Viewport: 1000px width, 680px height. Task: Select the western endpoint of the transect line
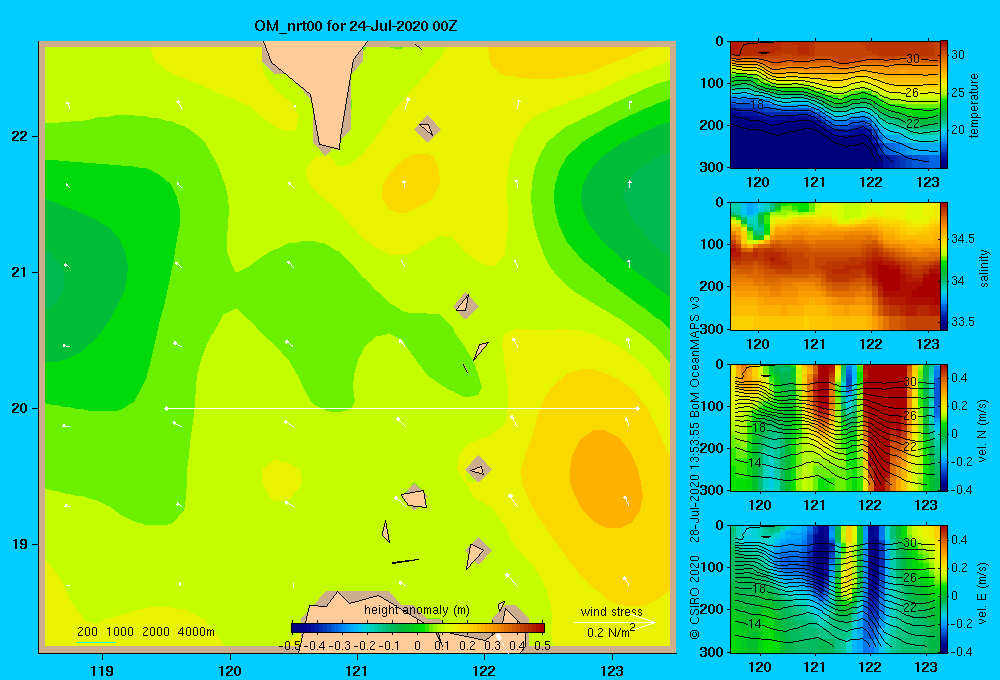click(166, 408)
